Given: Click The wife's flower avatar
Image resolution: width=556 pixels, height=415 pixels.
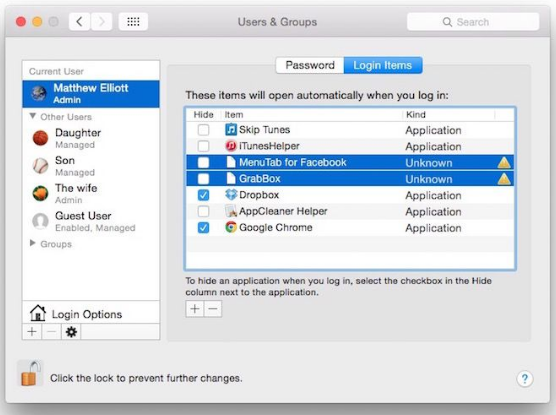Looking at the screenshot, I should tap(40, 193).
